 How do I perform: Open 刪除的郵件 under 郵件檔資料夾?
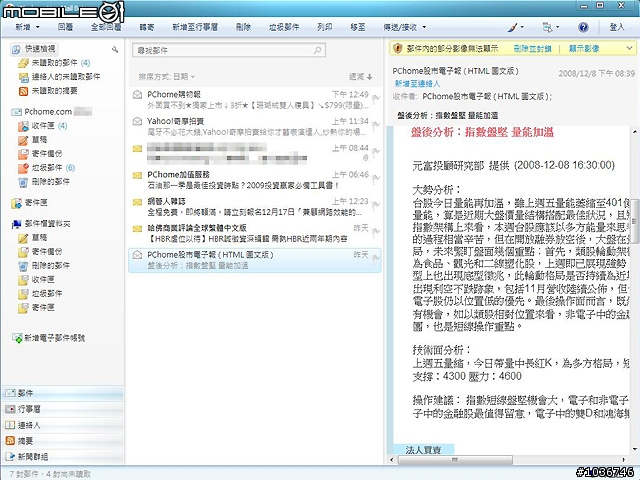click(x=44, y=265)
